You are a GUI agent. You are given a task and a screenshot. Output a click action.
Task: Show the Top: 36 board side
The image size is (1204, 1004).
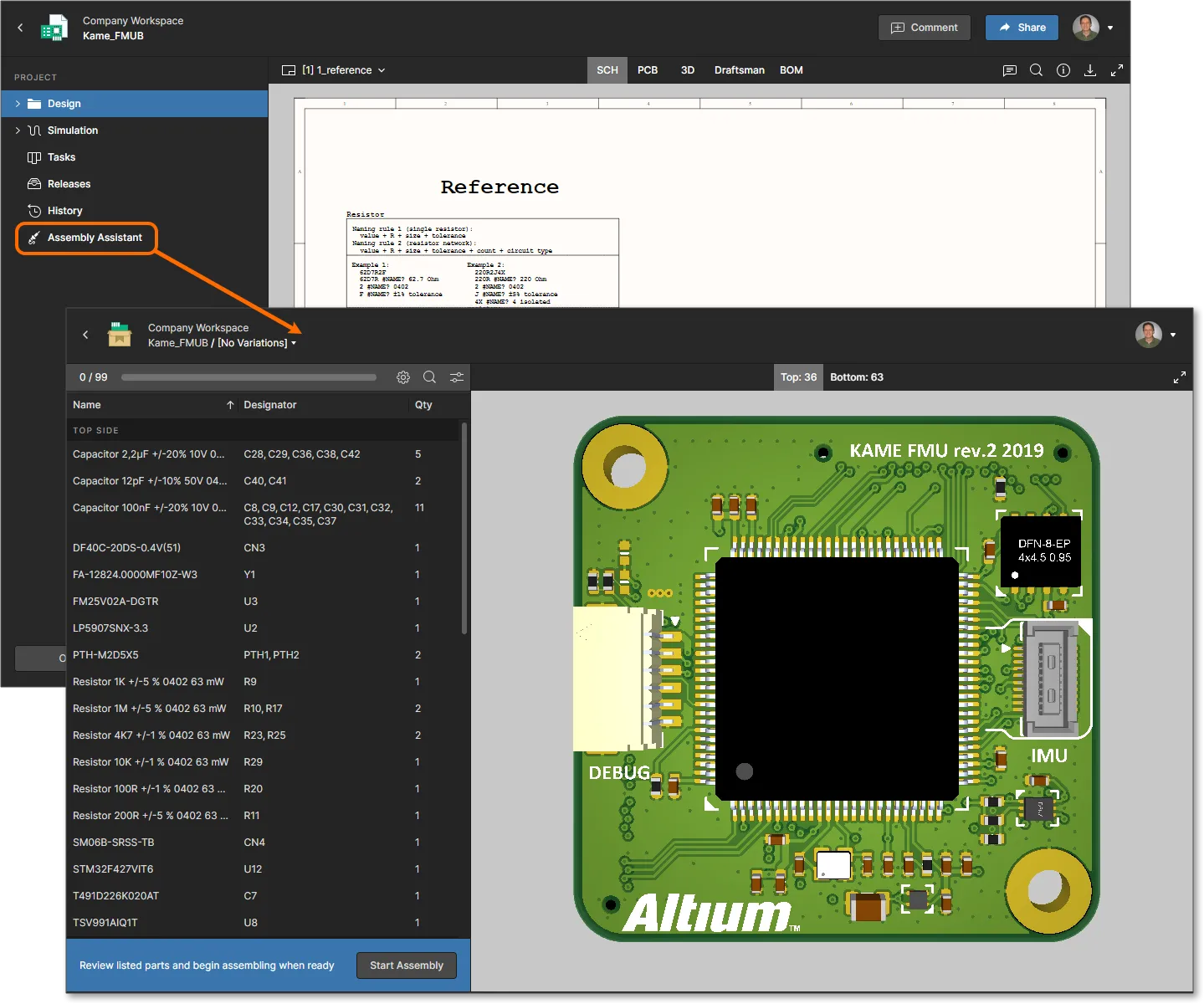pos(798,377)
